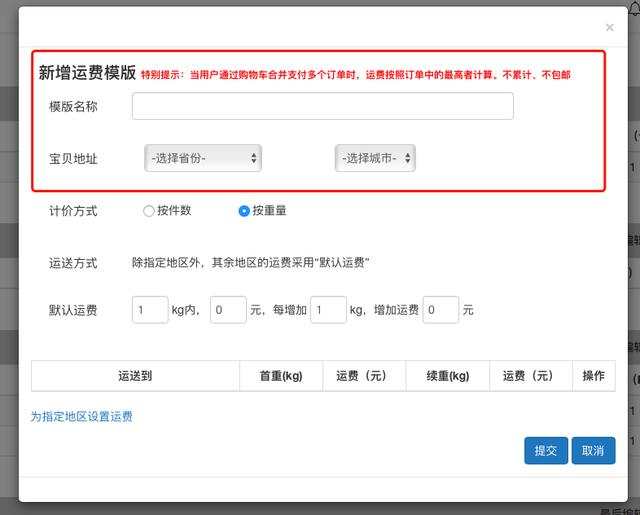640x515 pixels.
Task: Click the 首重(kg) column header
Action: click(281, 376)
